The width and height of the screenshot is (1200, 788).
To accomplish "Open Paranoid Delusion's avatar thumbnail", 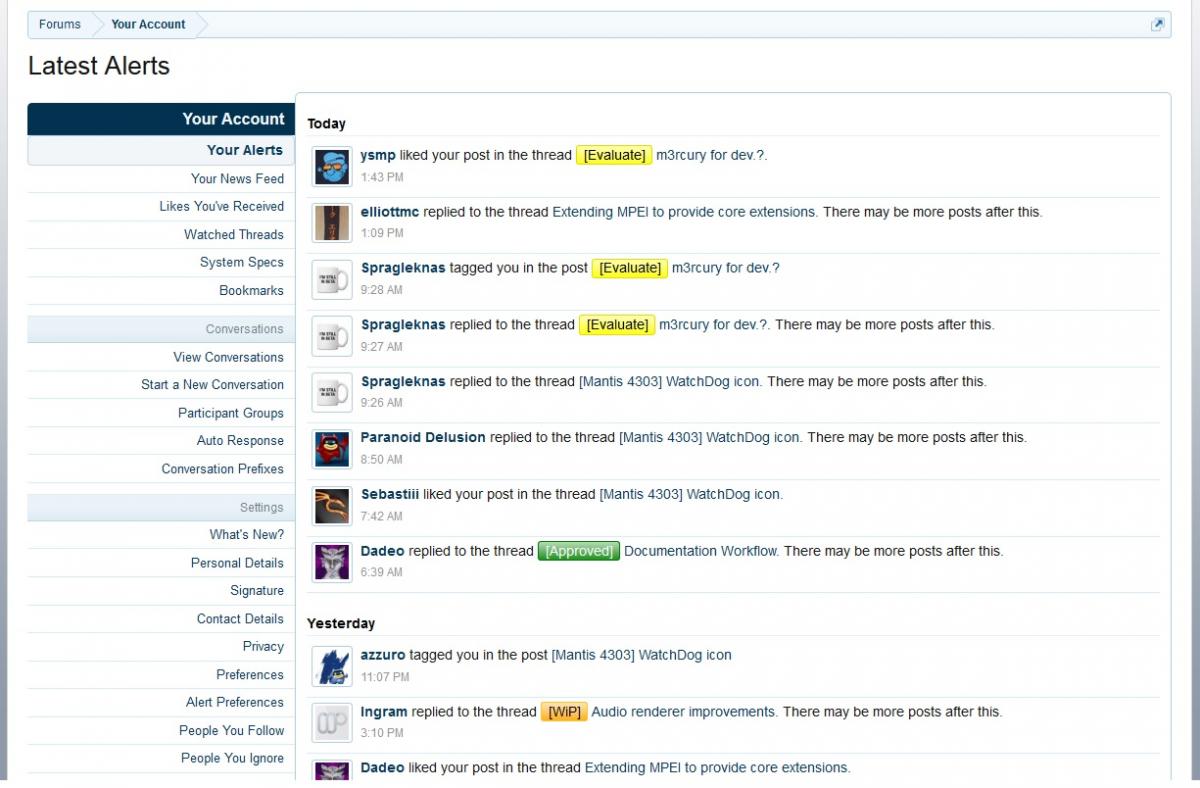I will point(332,449).
